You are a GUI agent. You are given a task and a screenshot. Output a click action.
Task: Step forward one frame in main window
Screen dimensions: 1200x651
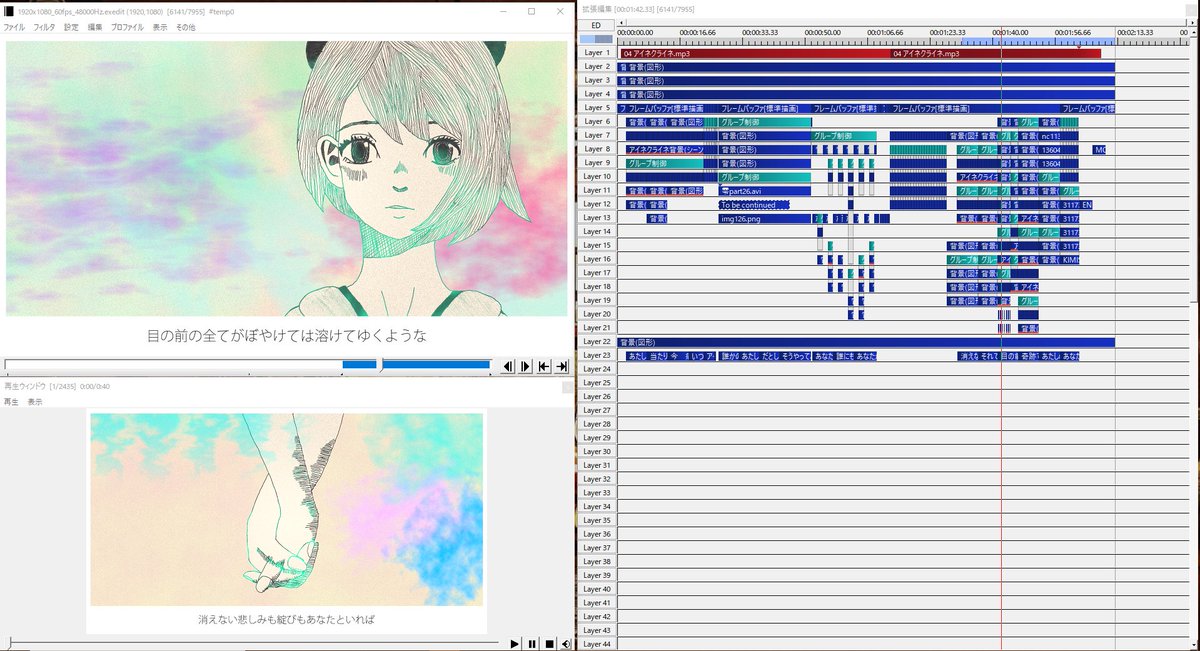(x=526, y=366)
